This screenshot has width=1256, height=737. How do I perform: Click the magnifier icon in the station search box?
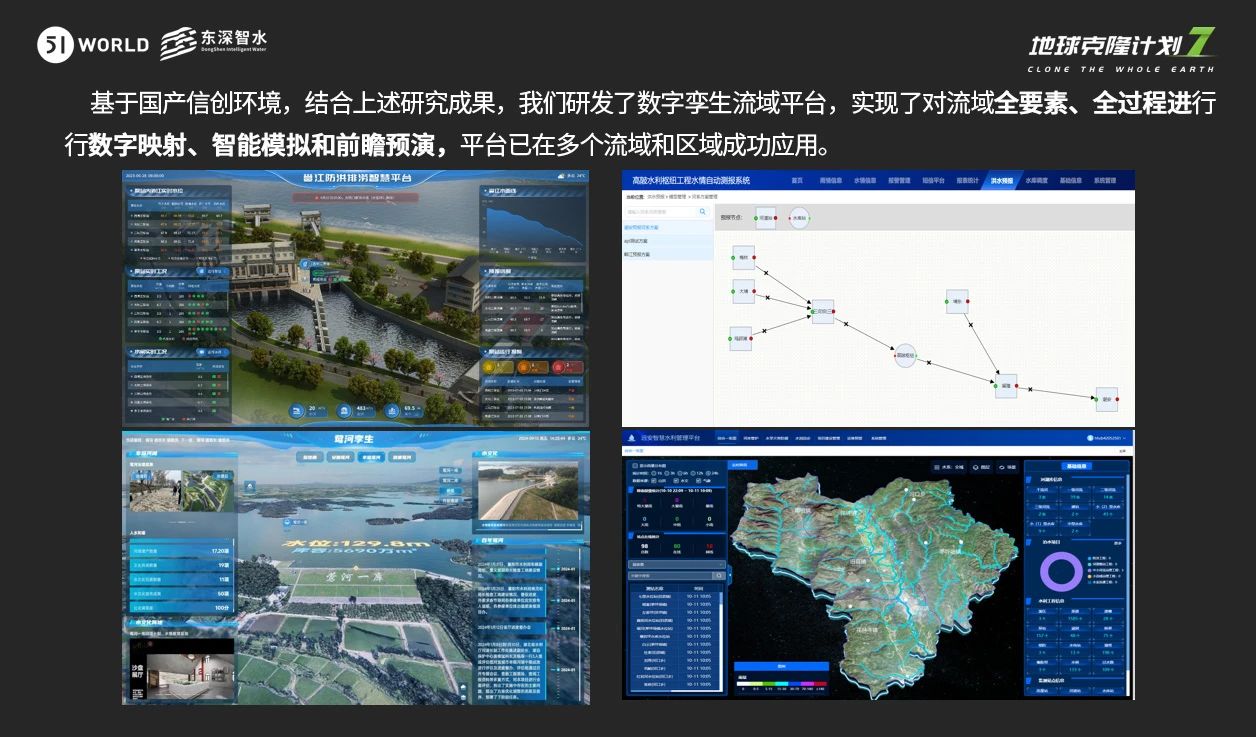click(719, 575)
